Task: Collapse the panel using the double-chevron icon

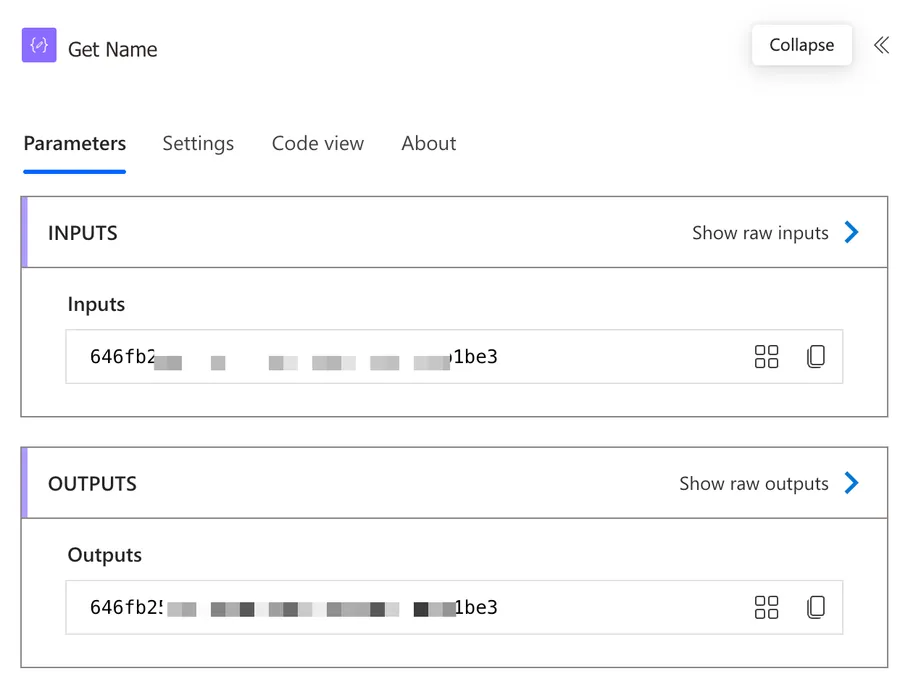Action: pos(881,45)
